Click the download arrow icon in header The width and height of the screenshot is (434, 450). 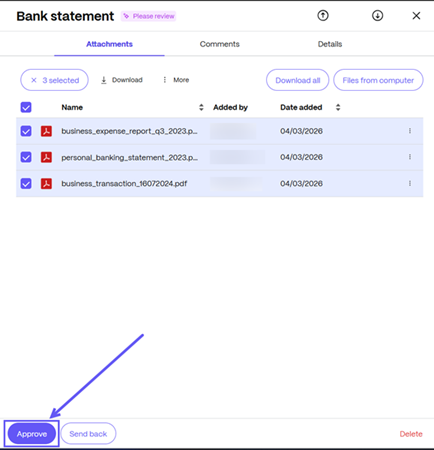pos(377,15)
